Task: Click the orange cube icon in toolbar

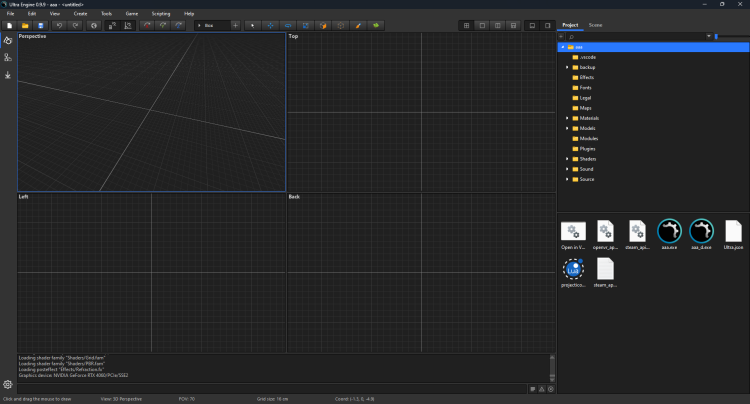Action: pyautogui.click(x=323, y=25)
